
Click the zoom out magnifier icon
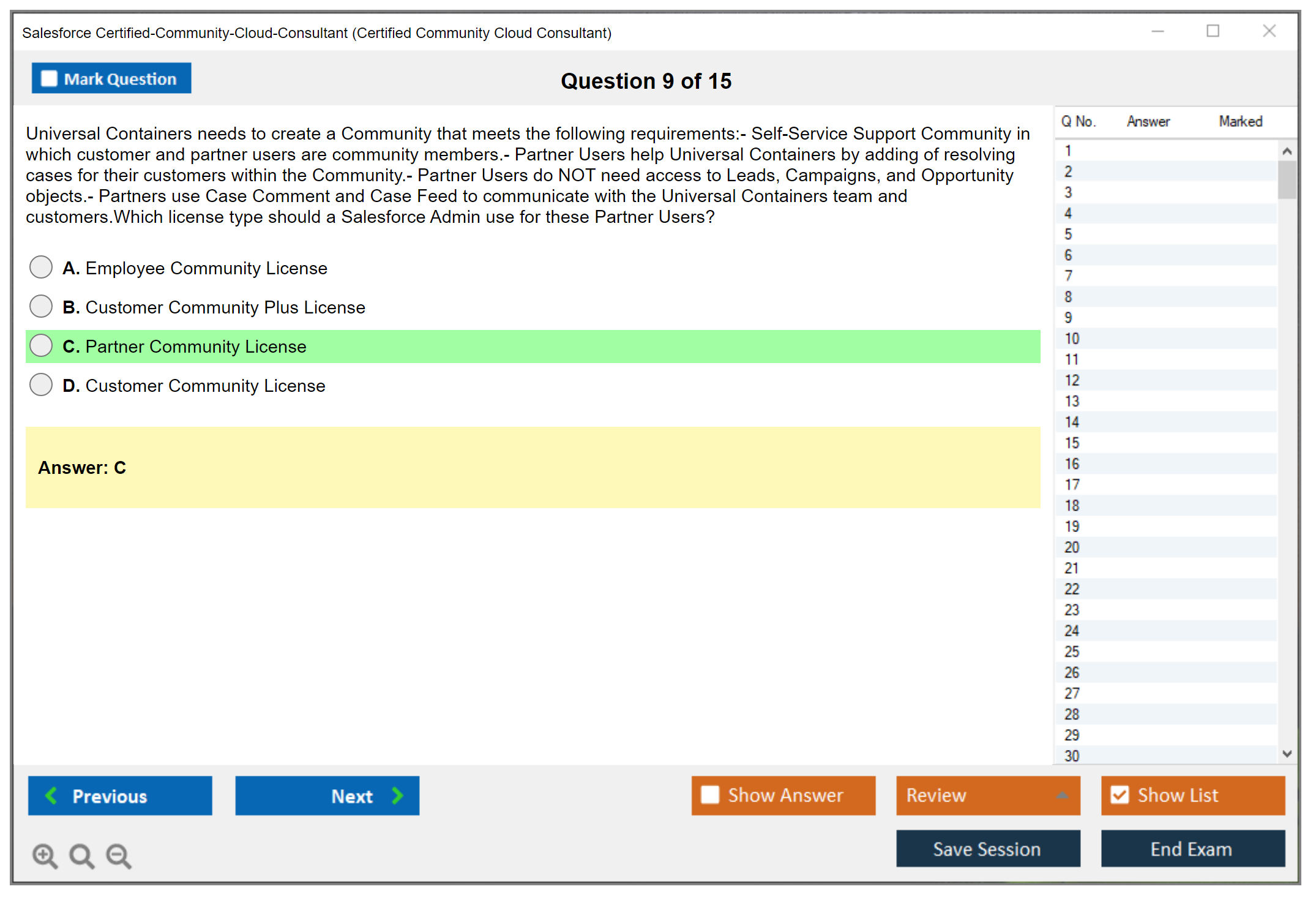118,855
